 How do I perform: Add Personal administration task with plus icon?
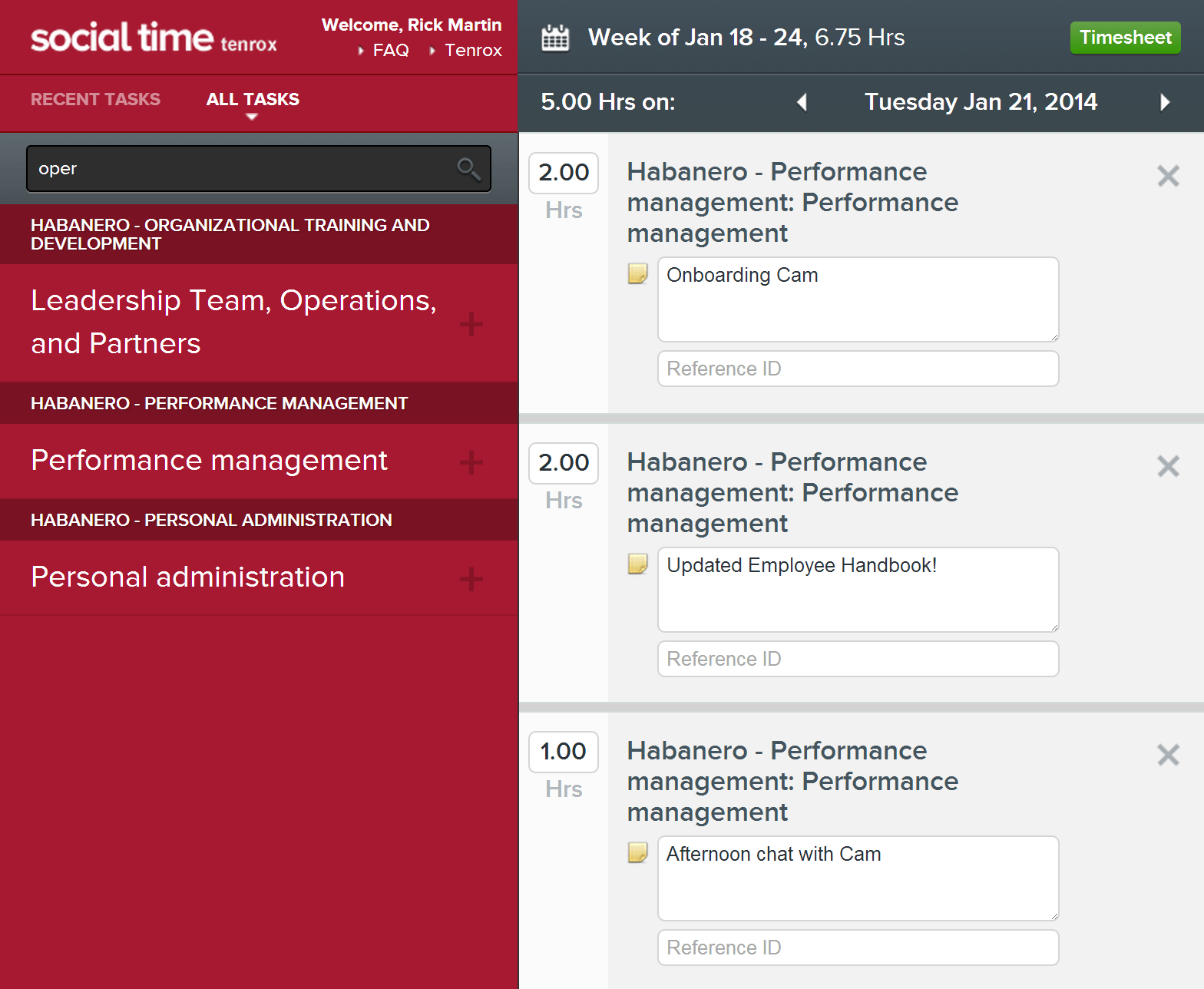click(x=471, y=579)
